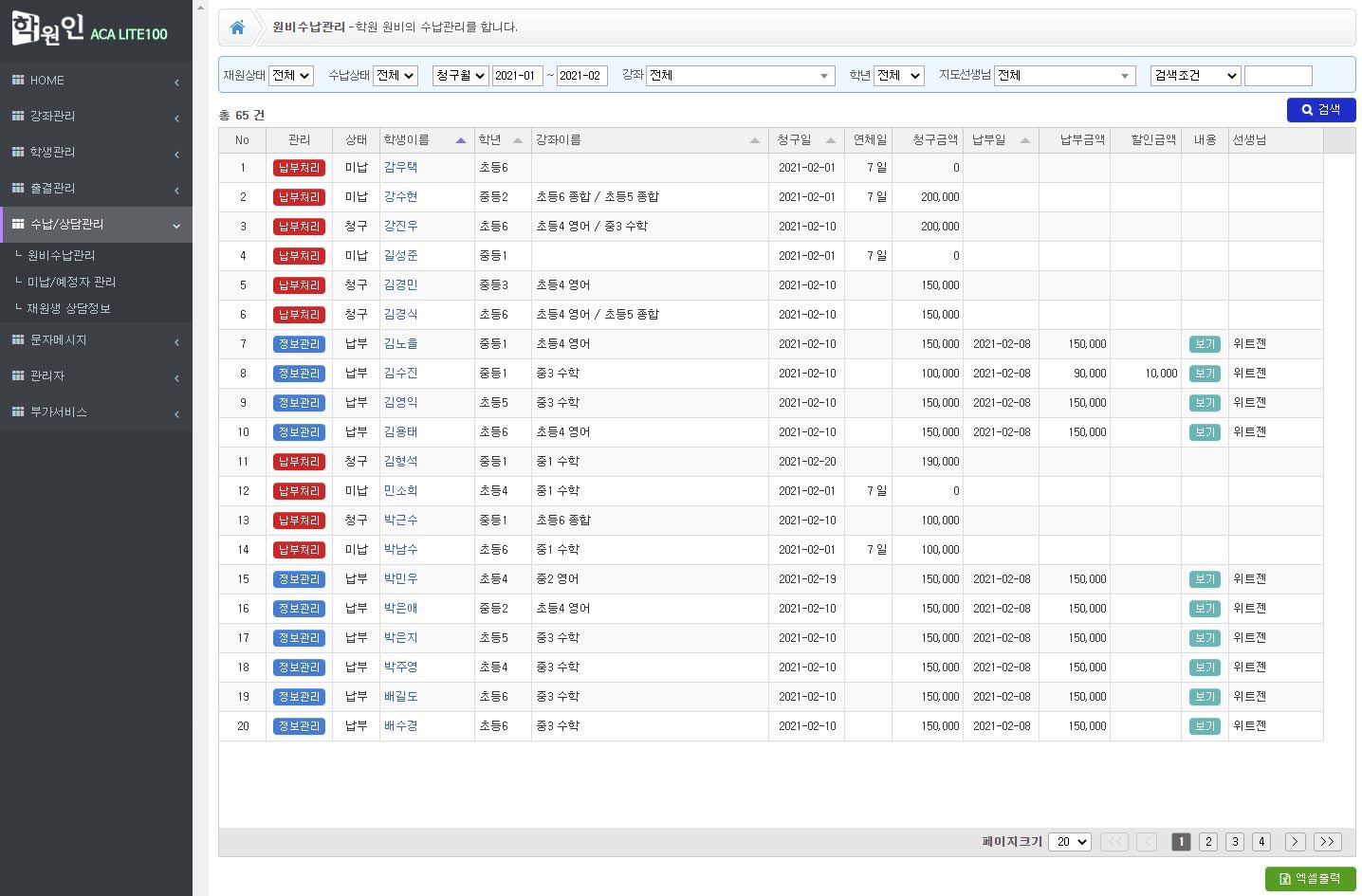Open 미납/예정자 관리 submenu item
The height and width of the screenshot is (896, 1362).
point(71,282)
